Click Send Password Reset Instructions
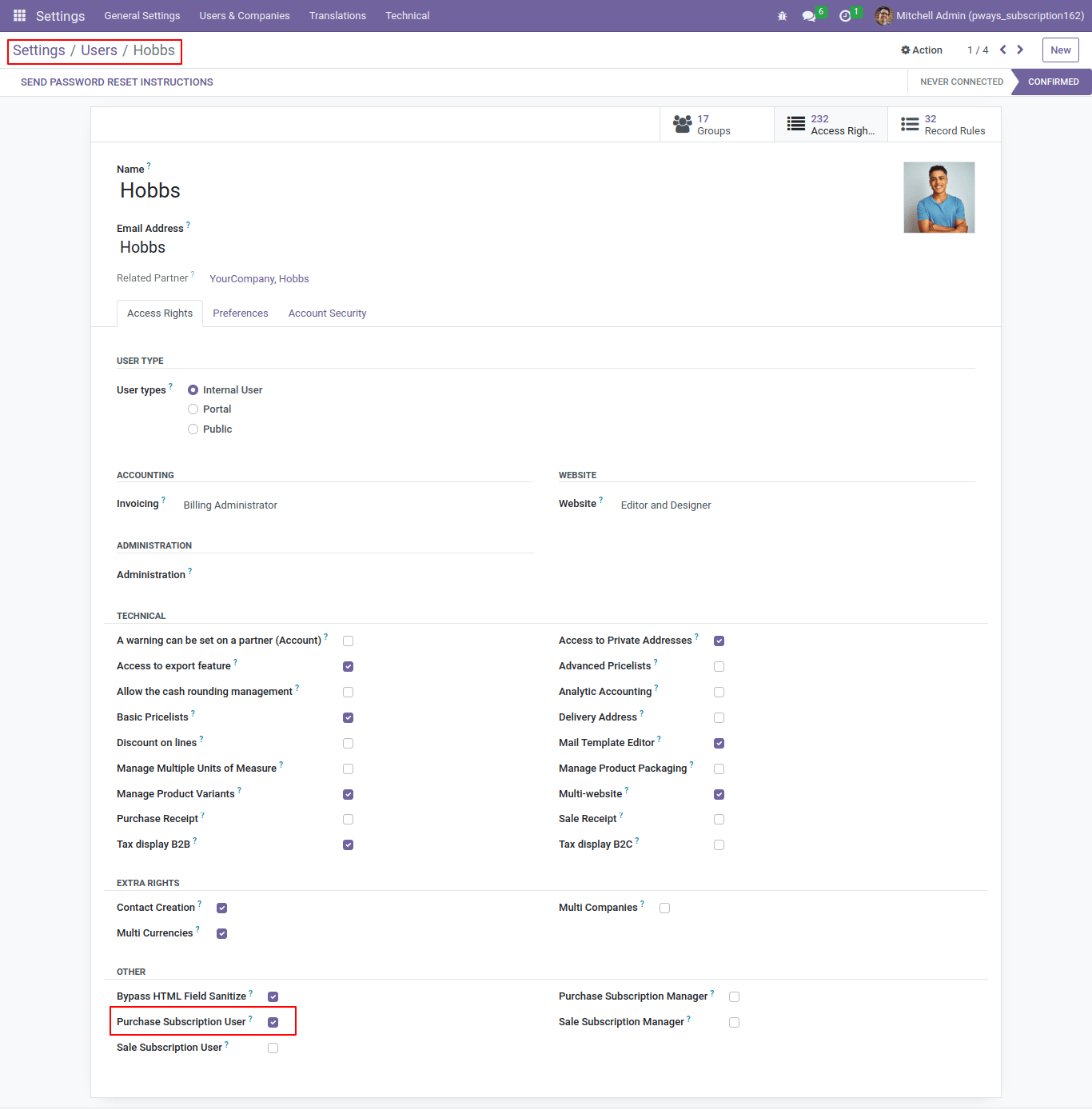This screenshot has height=1110, width=1092. coord(117,82)
